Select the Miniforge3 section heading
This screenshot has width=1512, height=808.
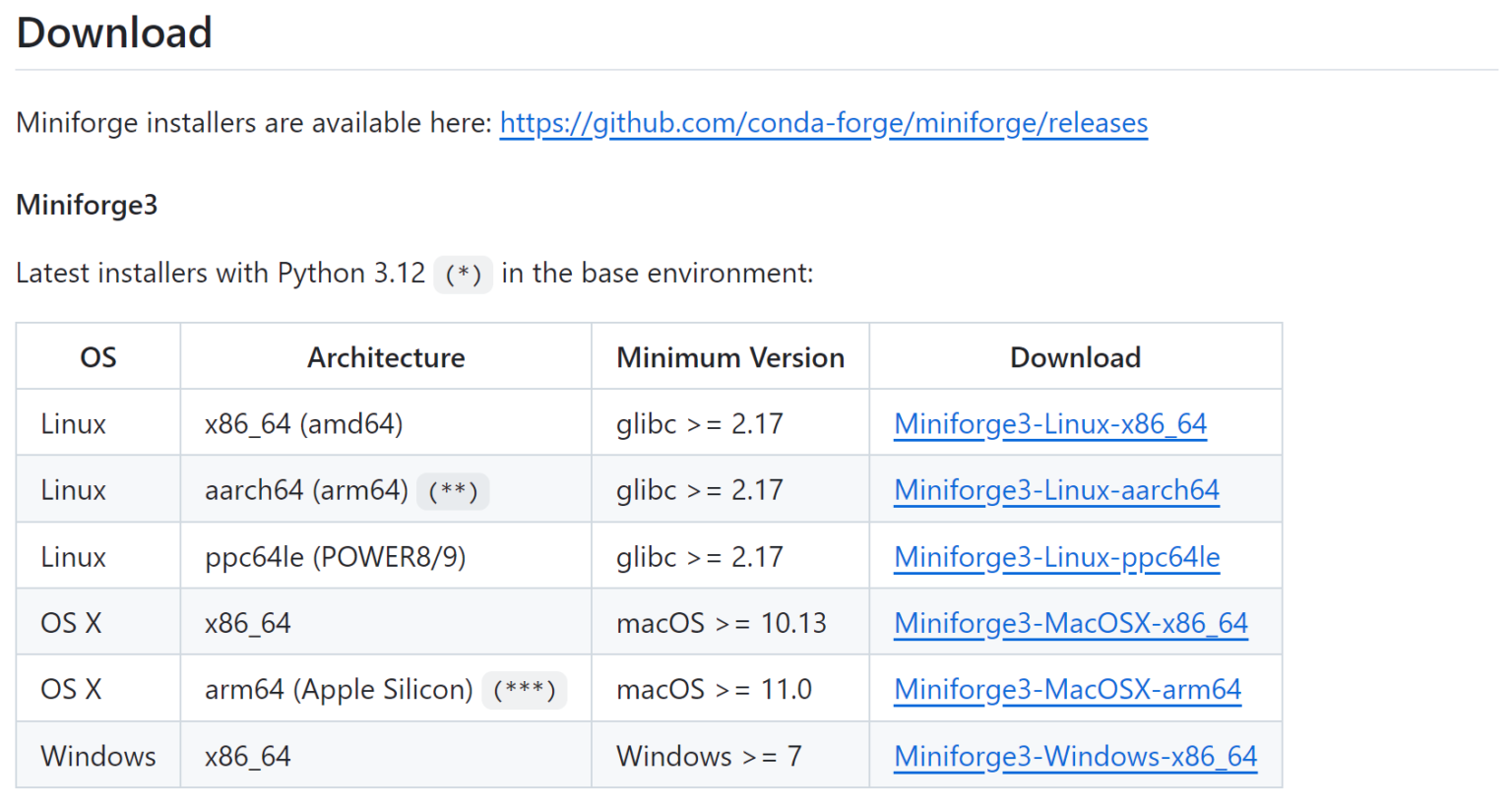[x=86, y=206]
